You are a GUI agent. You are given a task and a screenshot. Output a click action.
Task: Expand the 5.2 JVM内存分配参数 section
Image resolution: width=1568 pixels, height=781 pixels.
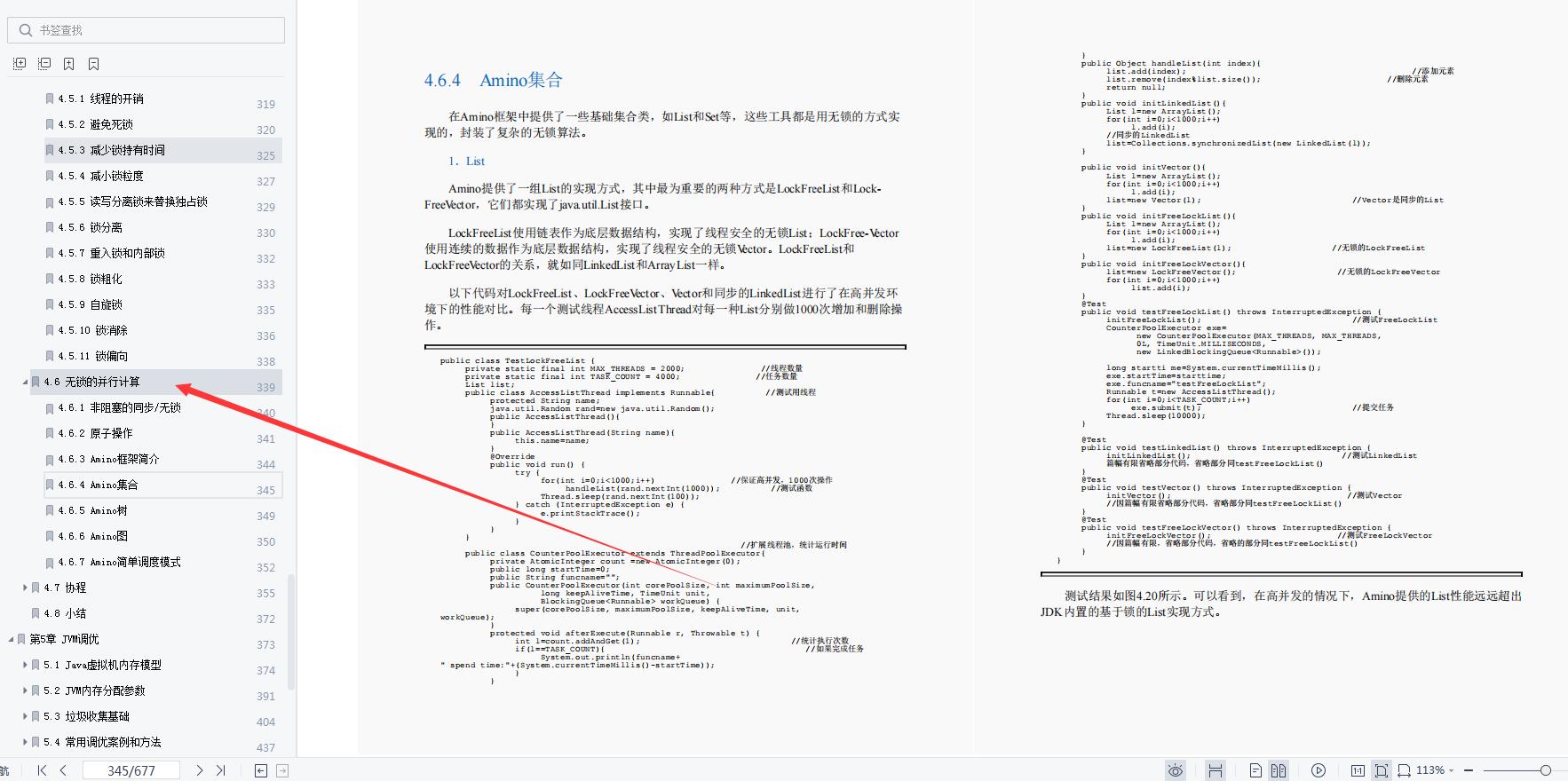(x=25, y=690)
